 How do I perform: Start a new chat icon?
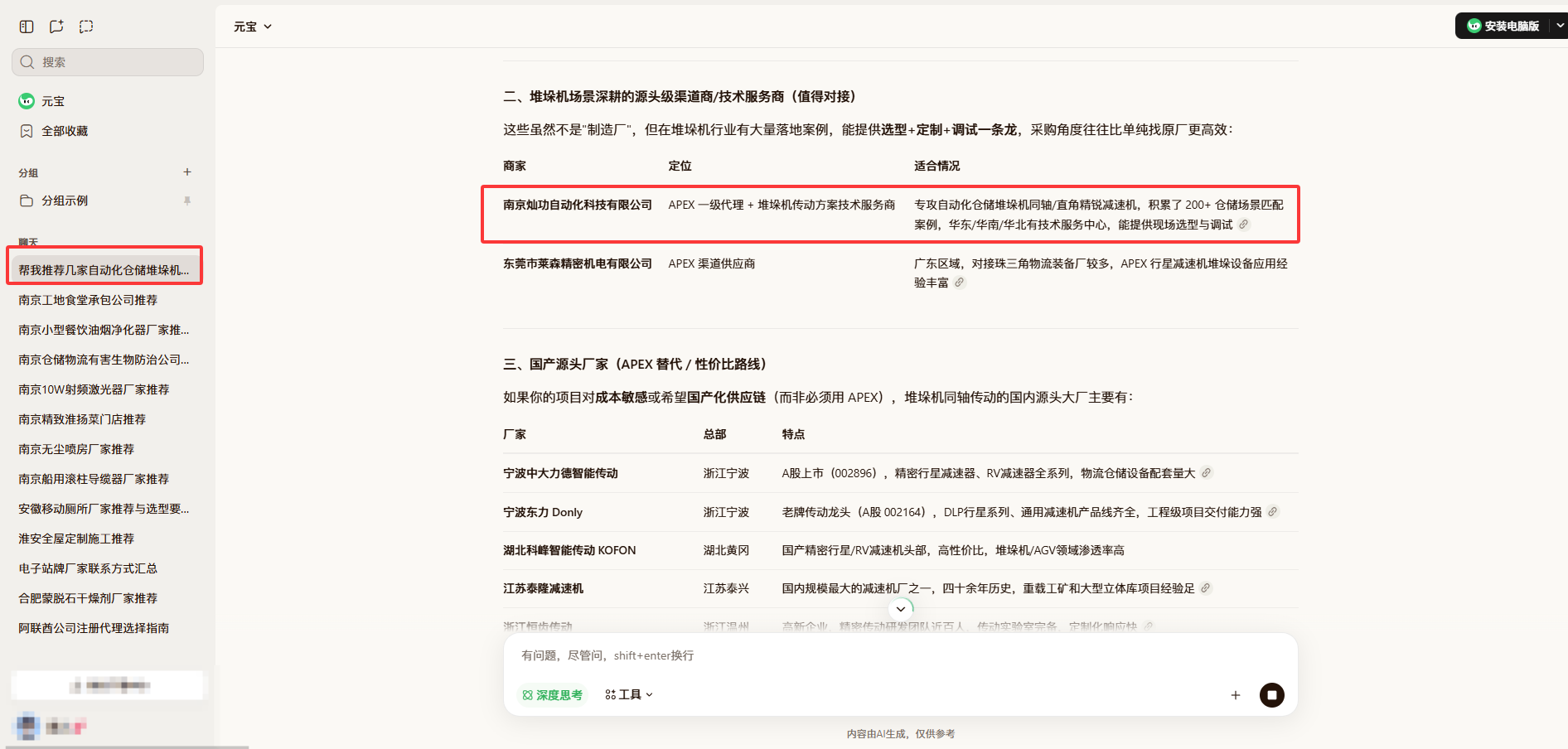56,27
